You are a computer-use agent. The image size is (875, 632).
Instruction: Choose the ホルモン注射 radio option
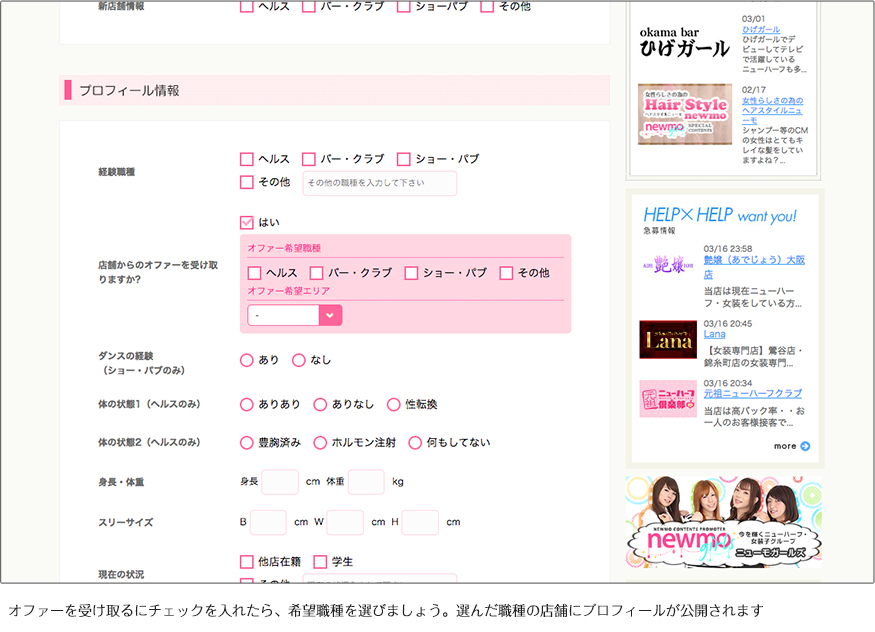click(x=321, y=442)
